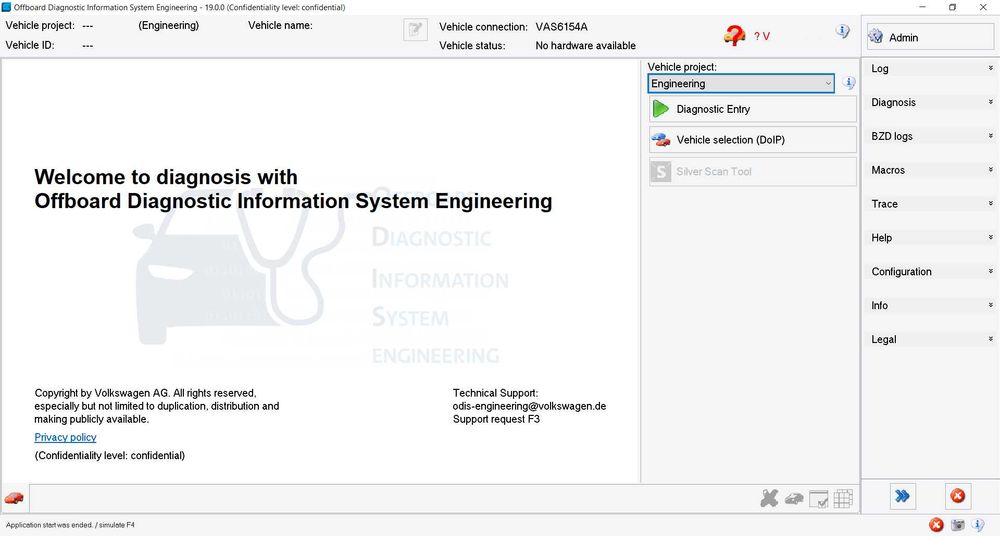Click the grid table icon in bottom toolbar
This screenshot has width=1000, height=536.
point(842,498)
